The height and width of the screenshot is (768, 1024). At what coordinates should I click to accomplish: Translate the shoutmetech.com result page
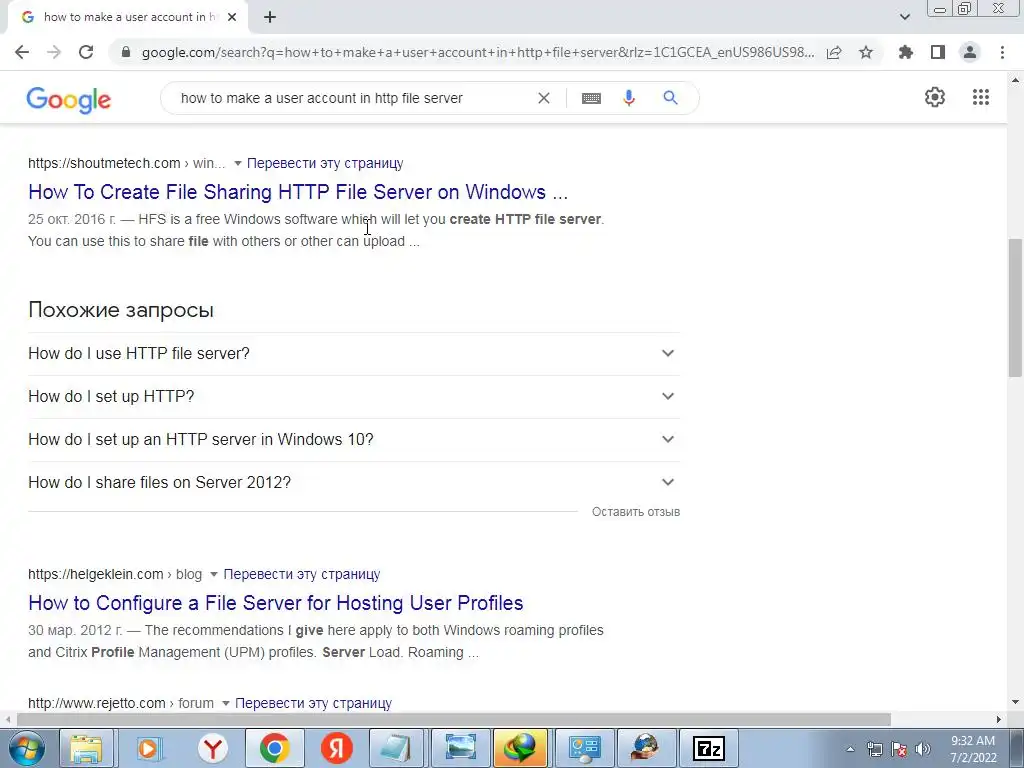point(325,163)
